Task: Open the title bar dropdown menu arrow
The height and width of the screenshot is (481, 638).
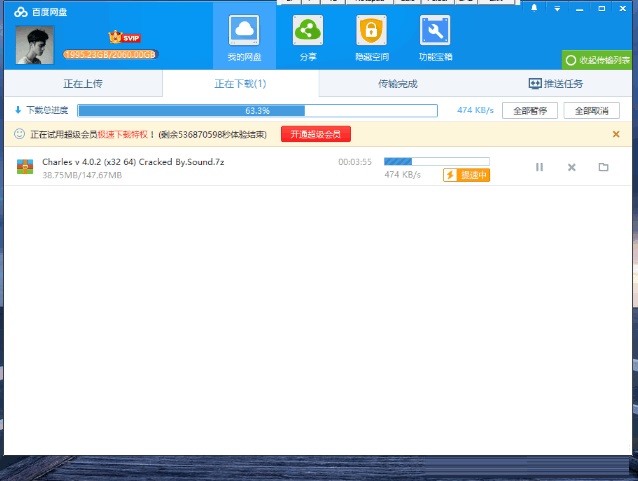Action: 557,9
